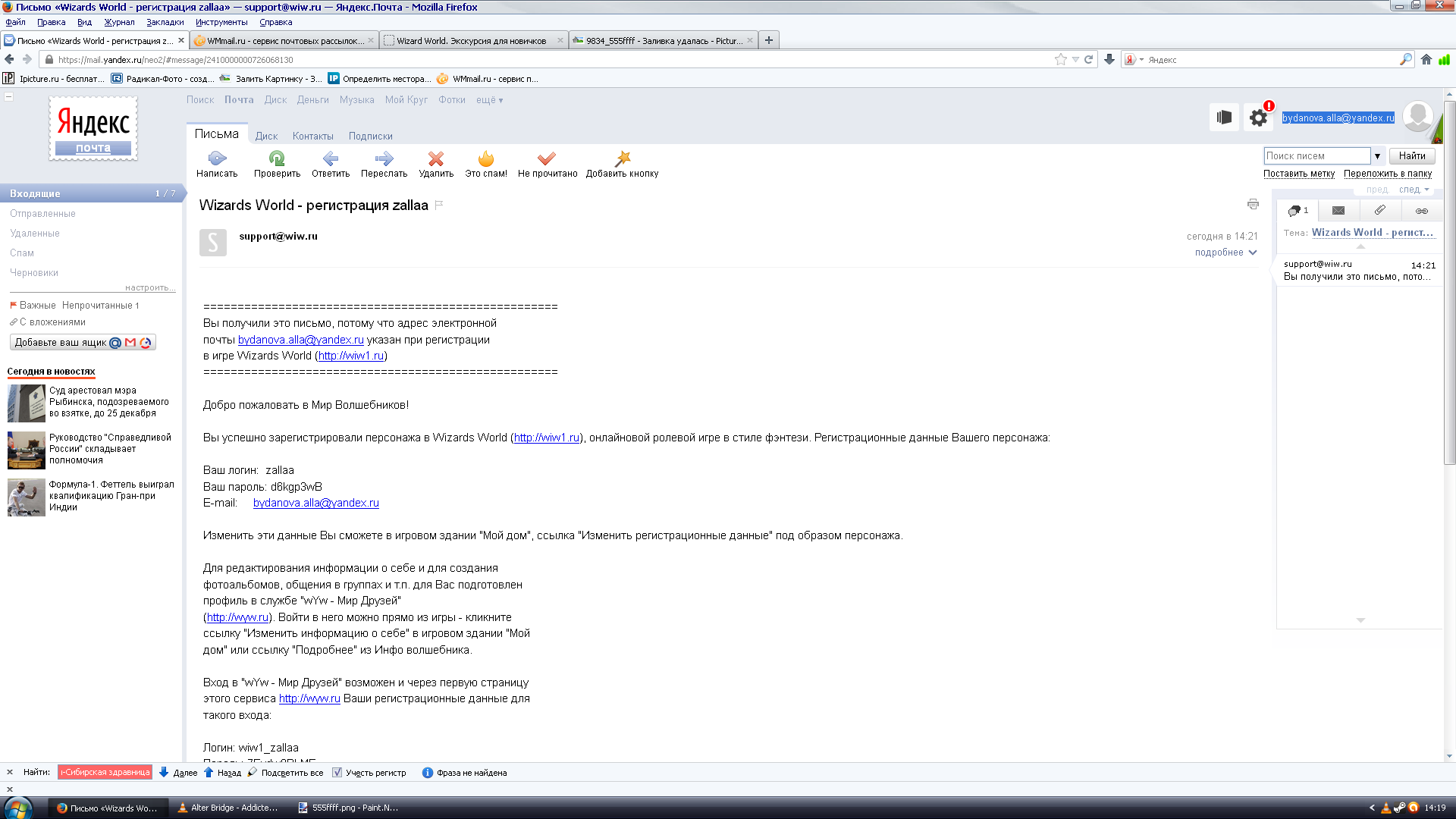This screenshot has height=819, width=1456.
Task: Open the Отправленные folder
Action: click(x=42, y=214)
